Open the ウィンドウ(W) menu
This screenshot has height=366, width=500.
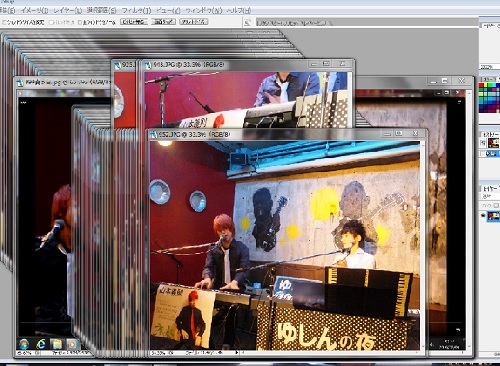(203, 10)
